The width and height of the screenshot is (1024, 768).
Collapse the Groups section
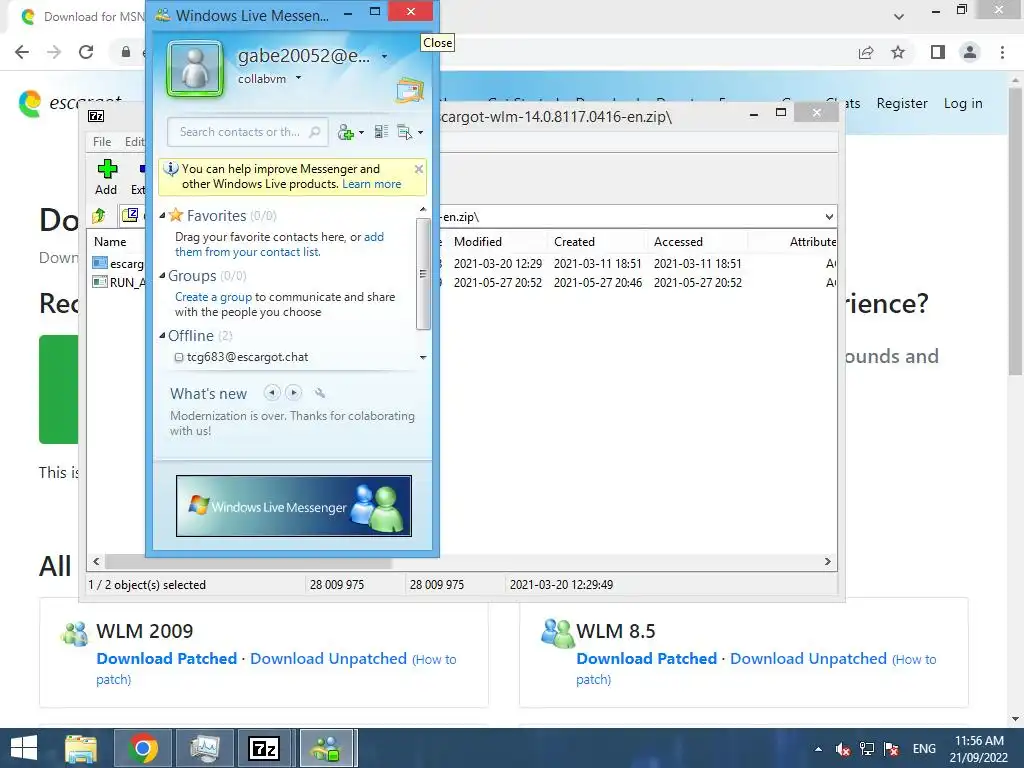pyautogui.click(x=162, y=275)
